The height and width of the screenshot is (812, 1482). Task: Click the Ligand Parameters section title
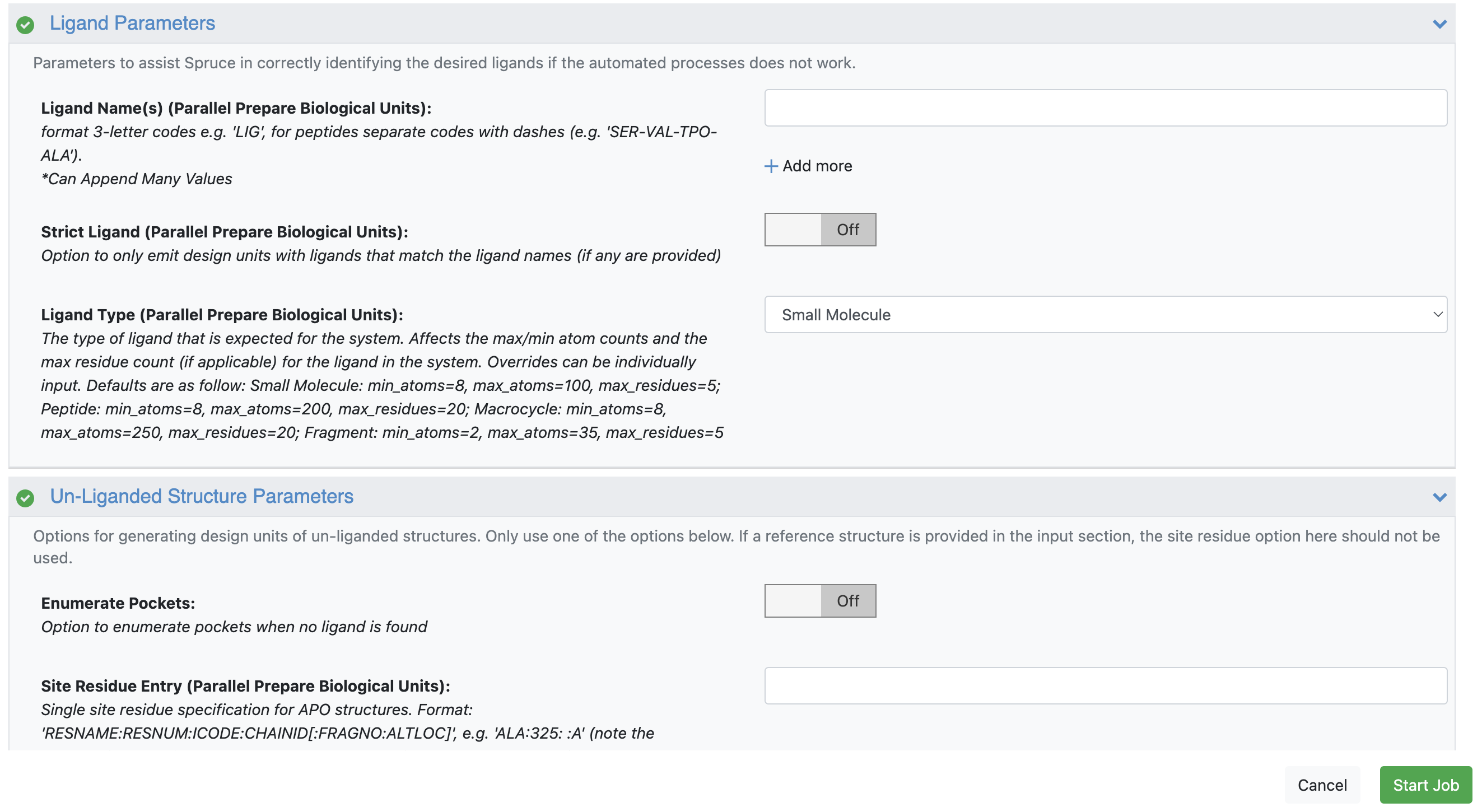click(x=132, y=23)
